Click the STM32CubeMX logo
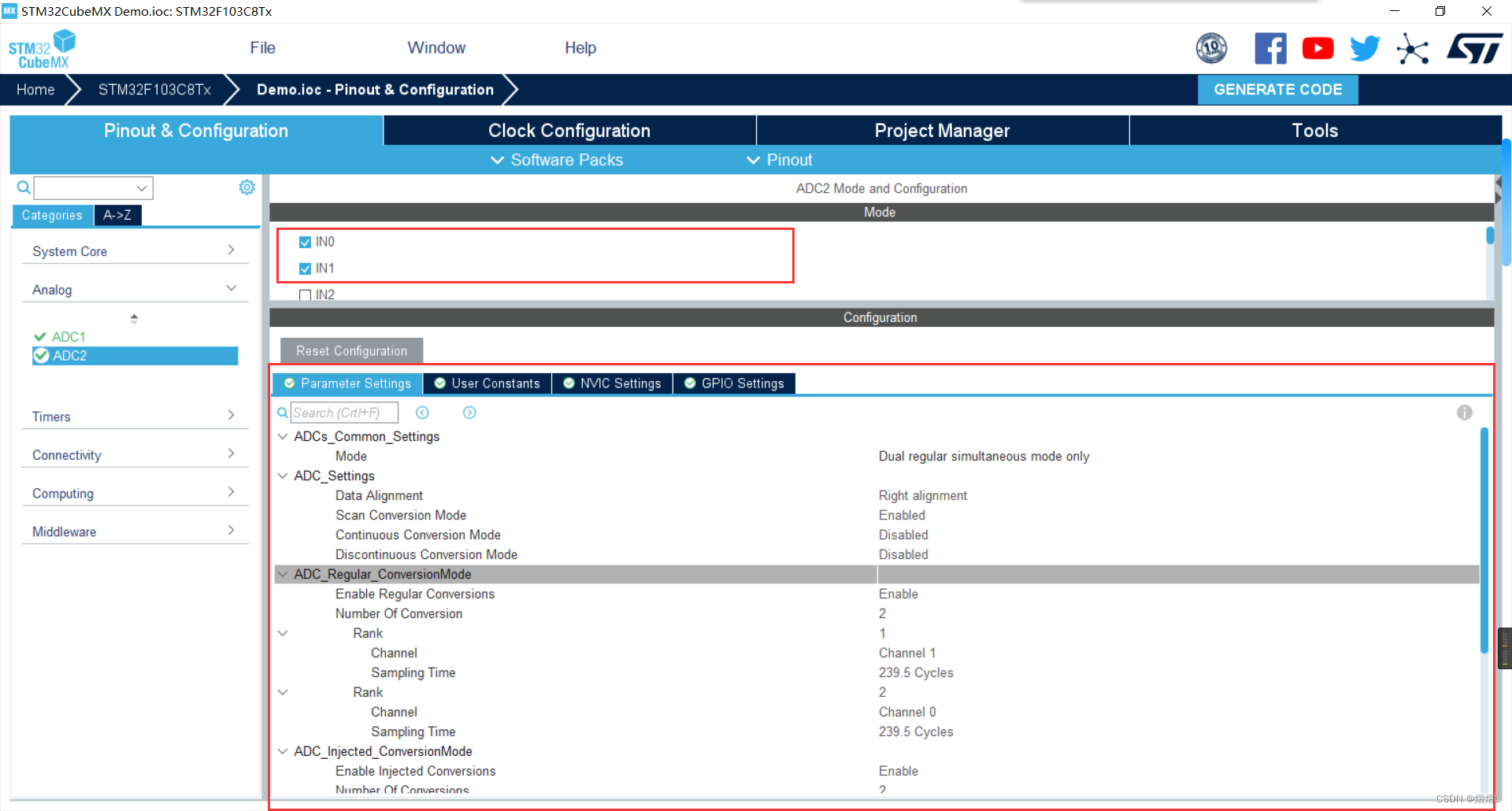 click(x=43, y=49)
